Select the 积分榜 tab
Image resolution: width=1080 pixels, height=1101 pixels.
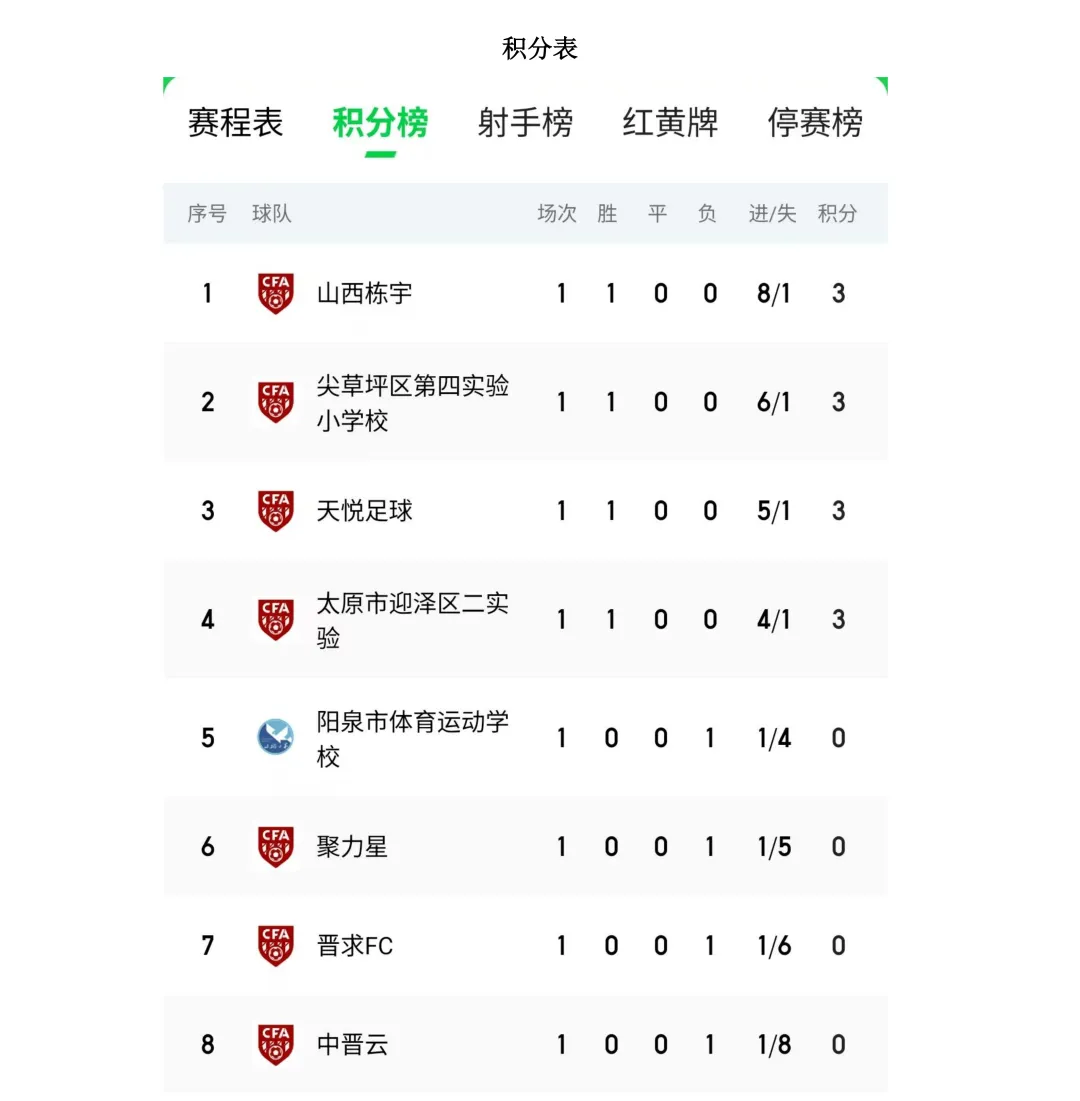[380, 123]
